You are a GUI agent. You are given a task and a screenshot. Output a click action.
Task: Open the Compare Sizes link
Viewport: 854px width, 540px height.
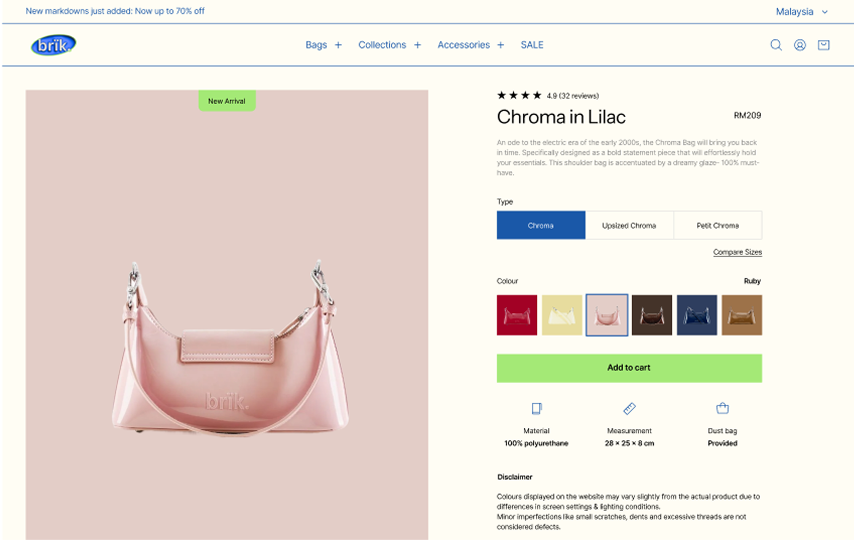click(737, 252)
